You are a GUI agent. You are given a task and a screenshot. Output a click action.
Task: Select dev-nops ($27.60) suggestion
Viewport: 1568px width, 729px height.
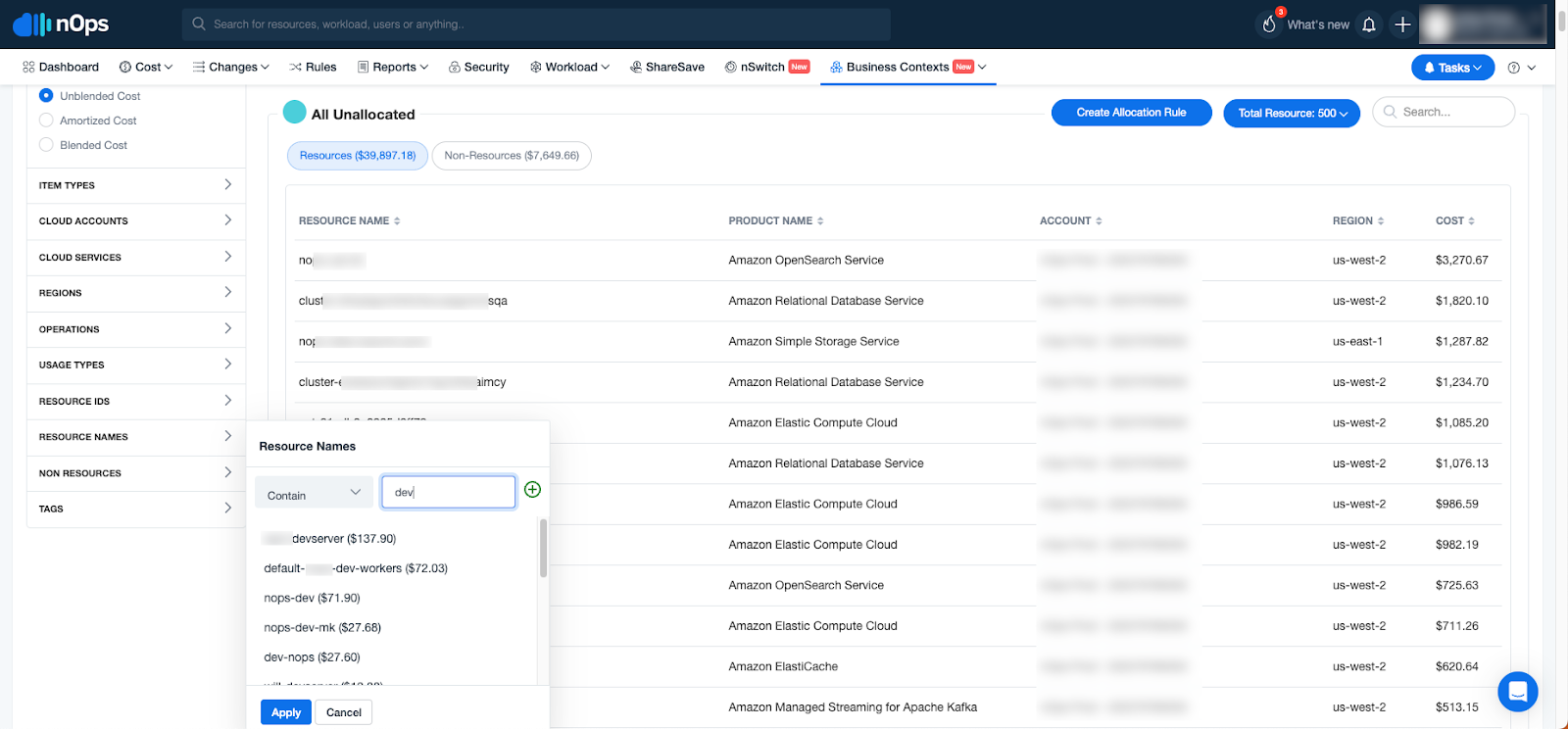coord(312,657)
